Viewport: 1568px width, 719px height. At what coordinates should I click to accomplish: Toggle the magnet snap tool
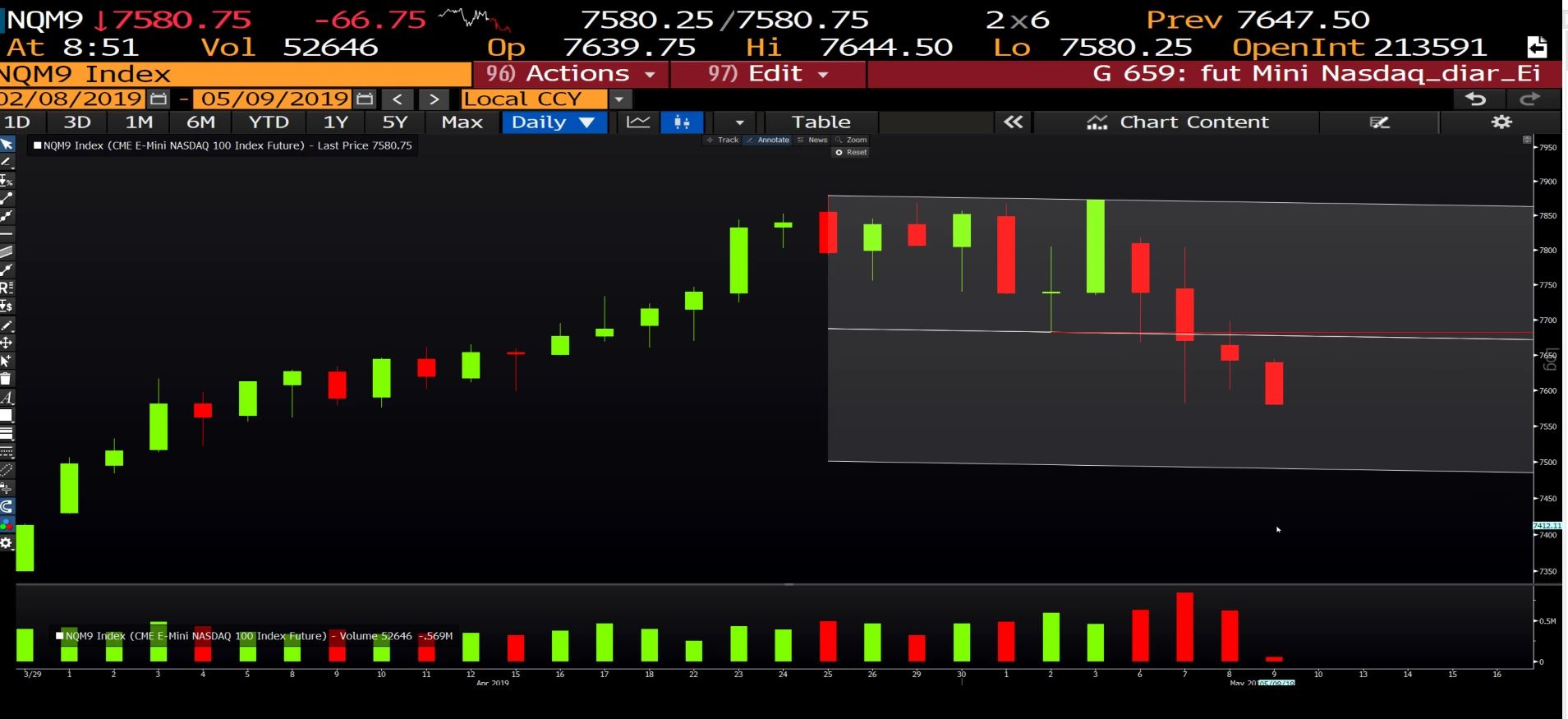[x=7, y=506]
